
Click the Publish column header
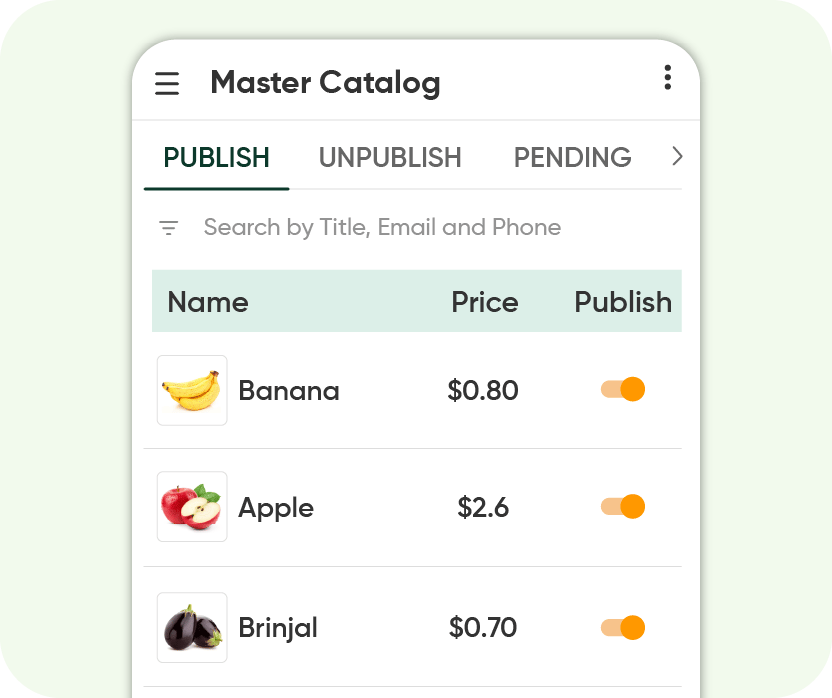click(623, 302)
